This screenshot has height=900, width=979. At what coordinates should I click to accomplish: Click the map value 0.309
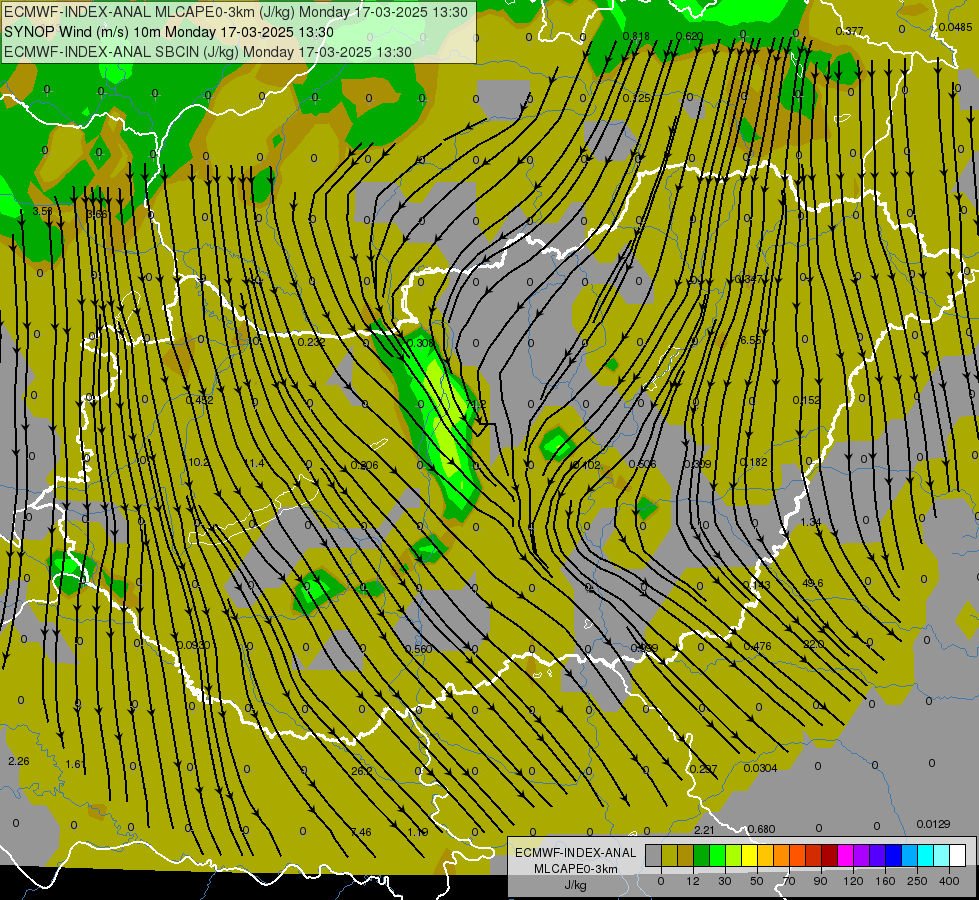pyautogui.click(x=697, y=463)
